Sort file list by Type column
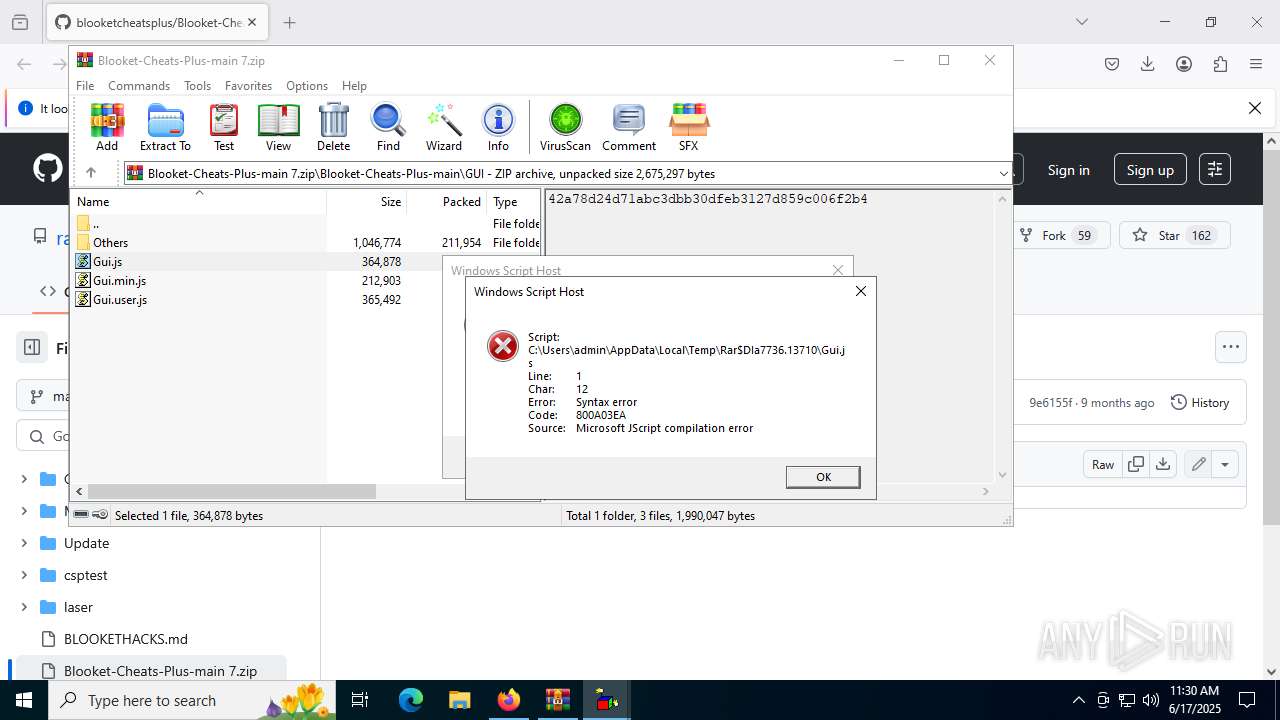The image size is (1280, 720). point(513,201)
